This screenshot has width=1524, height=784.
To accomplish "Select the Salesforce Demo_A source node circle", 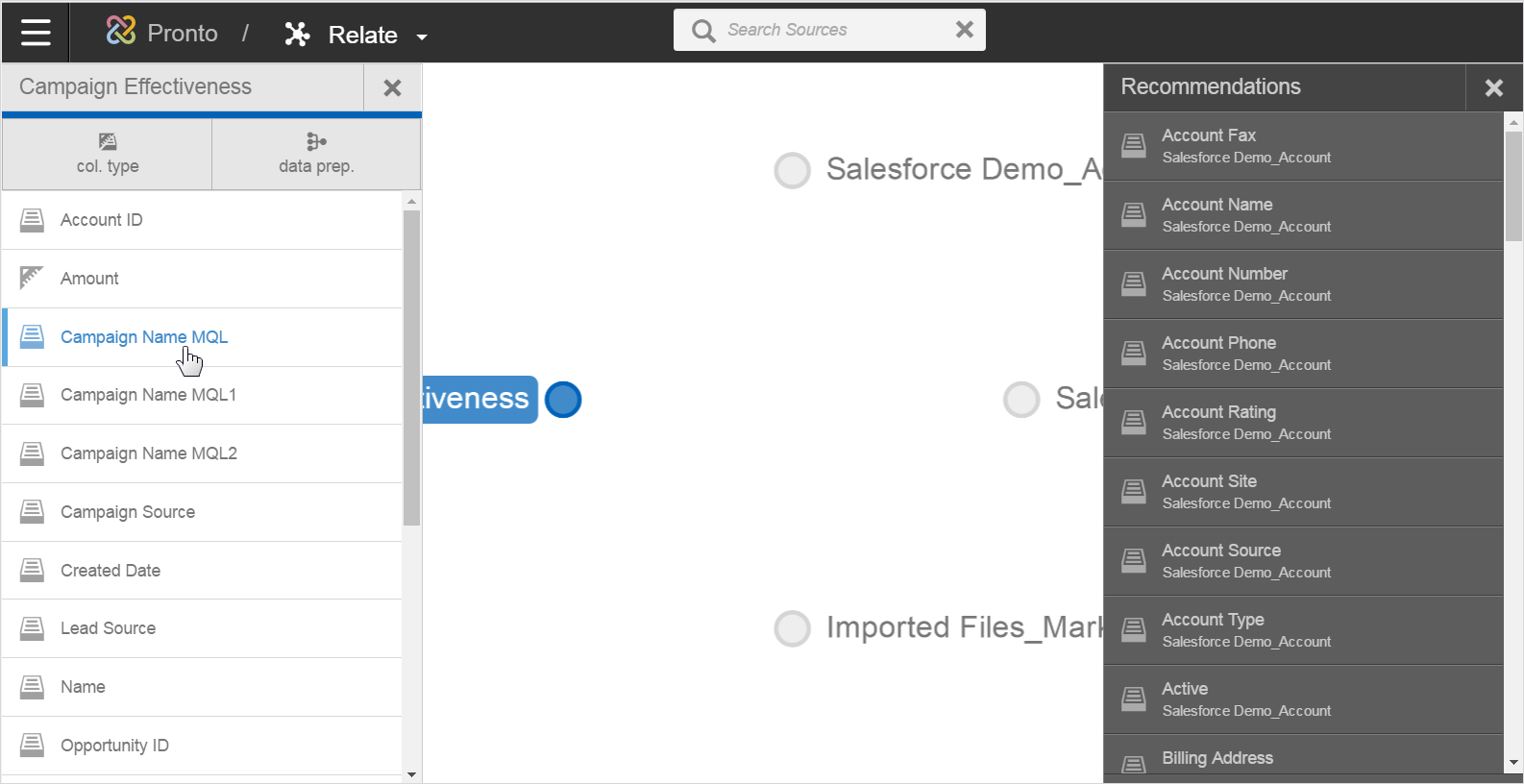I will point(793,171).
